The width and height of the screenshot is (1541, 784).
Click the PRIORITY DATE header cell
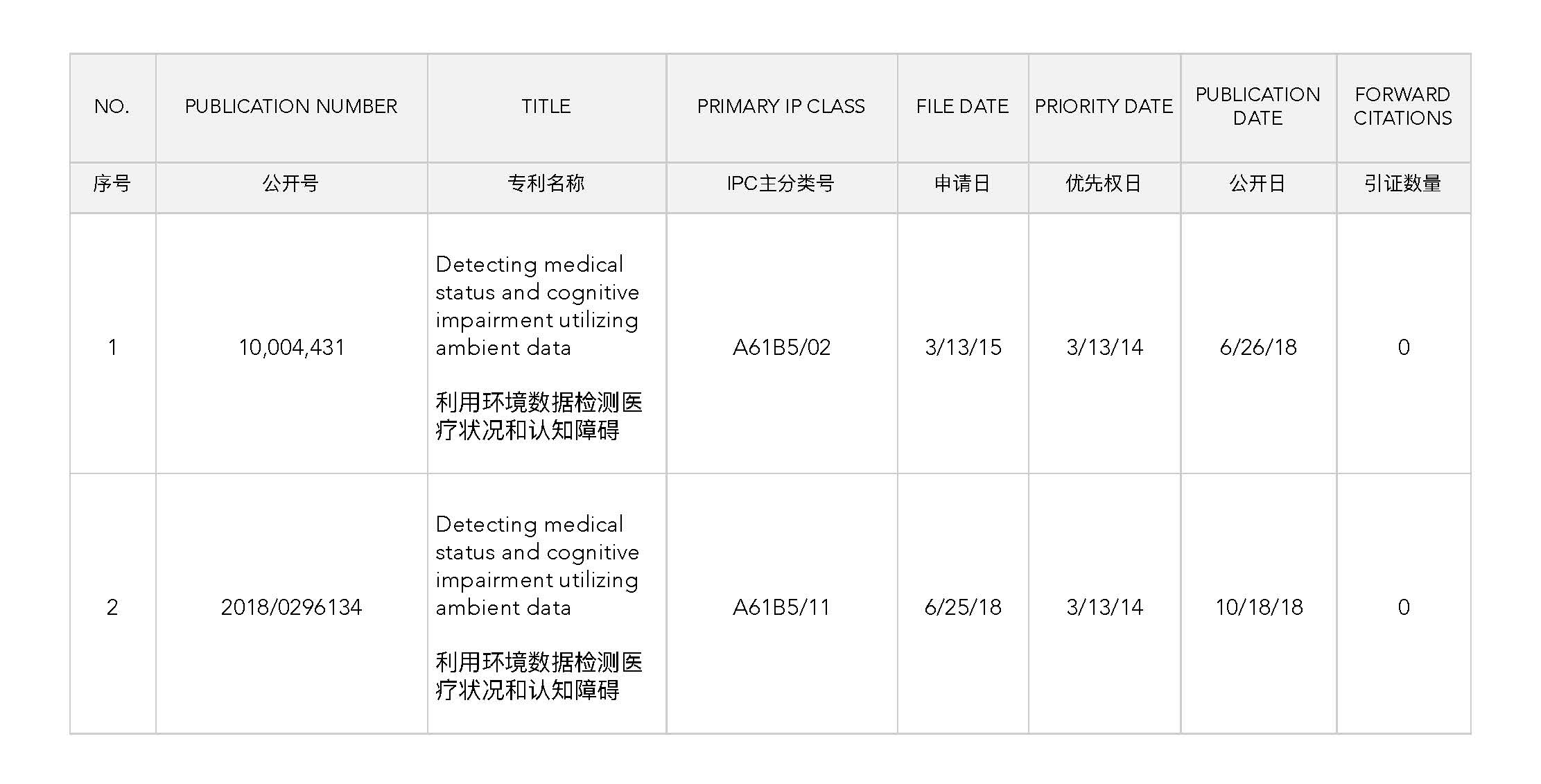pos(1104,107)
